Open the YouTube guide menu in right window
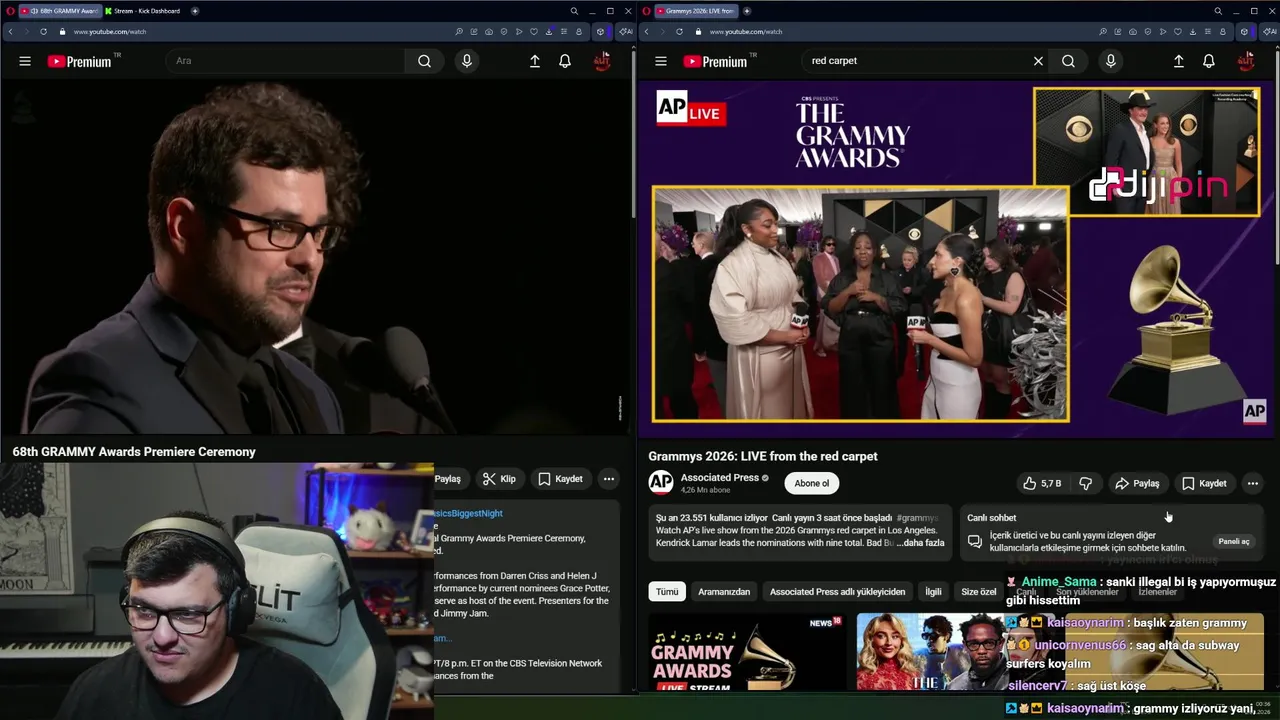The height and width of the screenshot is (720, 1280). pyautogui.click(x=661, y=61)
